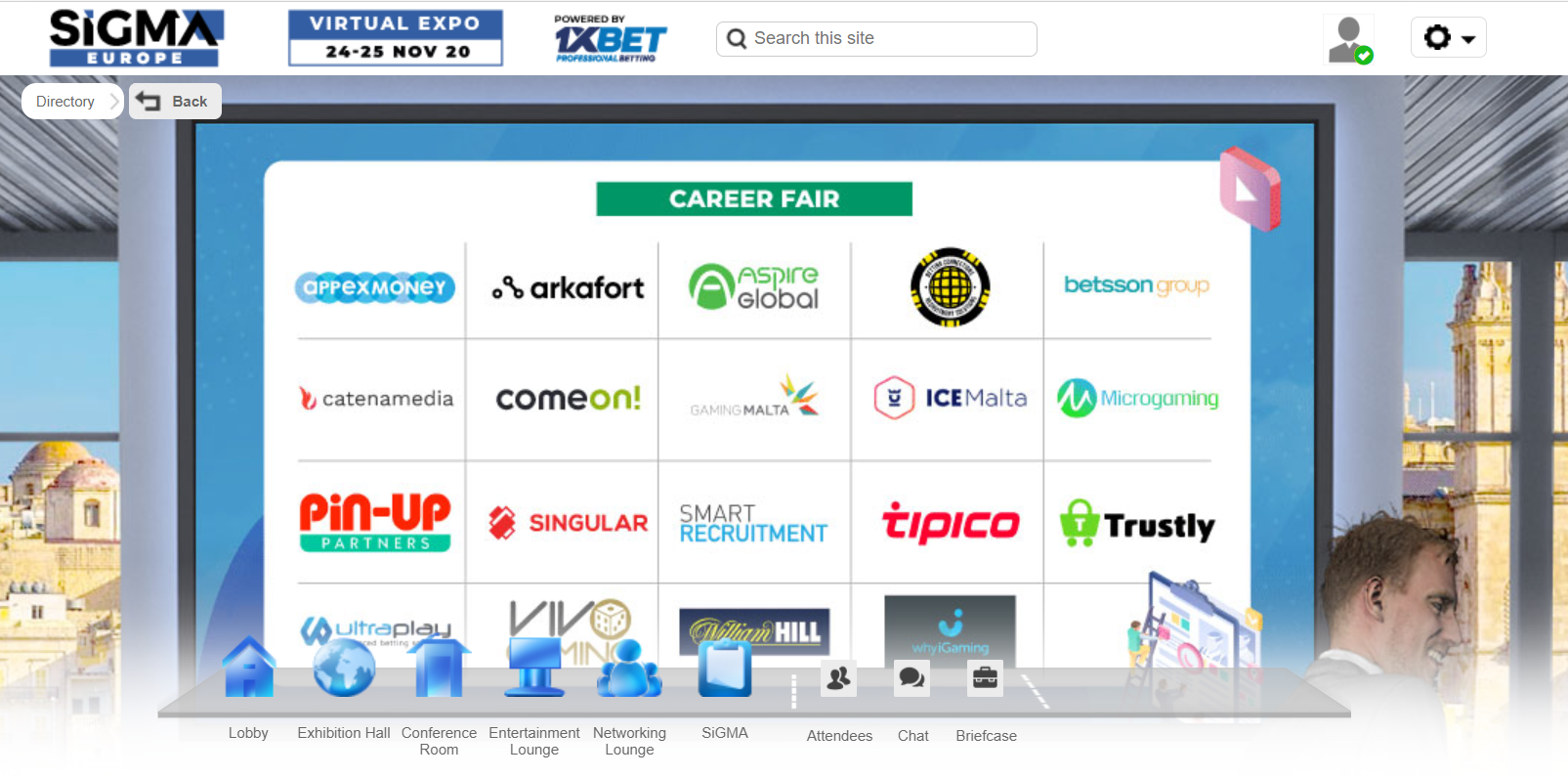This screenshot has width=1568, height=777.
Task: Visit the Networking Lounge people icon
Action: (x=629, y=669)
